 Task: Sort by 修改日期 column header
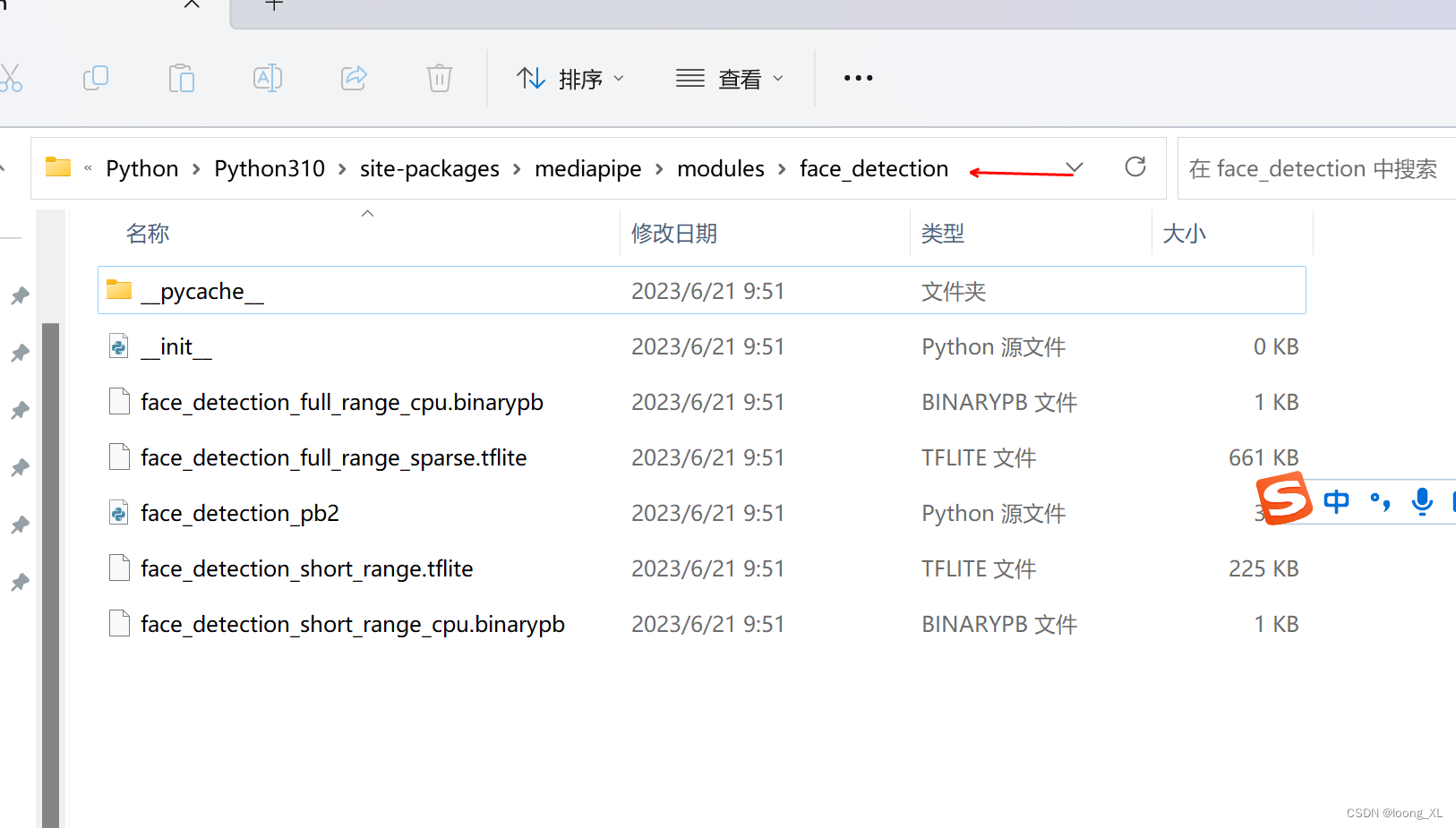(674, 234)
